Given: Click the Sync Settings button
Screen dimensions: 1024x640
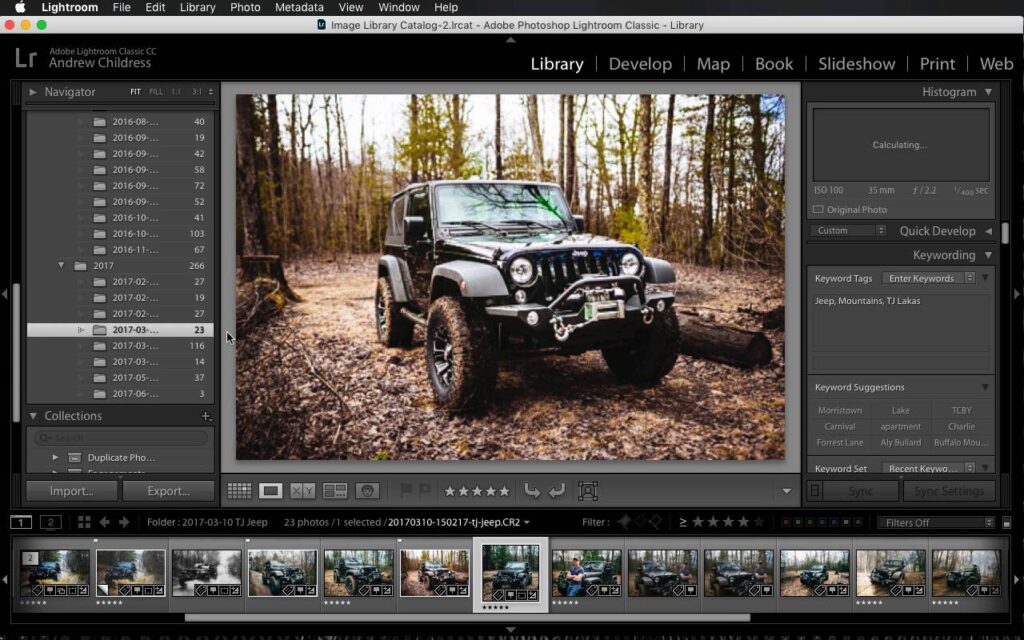Looking at the screenshot, I should click(948, 490).
